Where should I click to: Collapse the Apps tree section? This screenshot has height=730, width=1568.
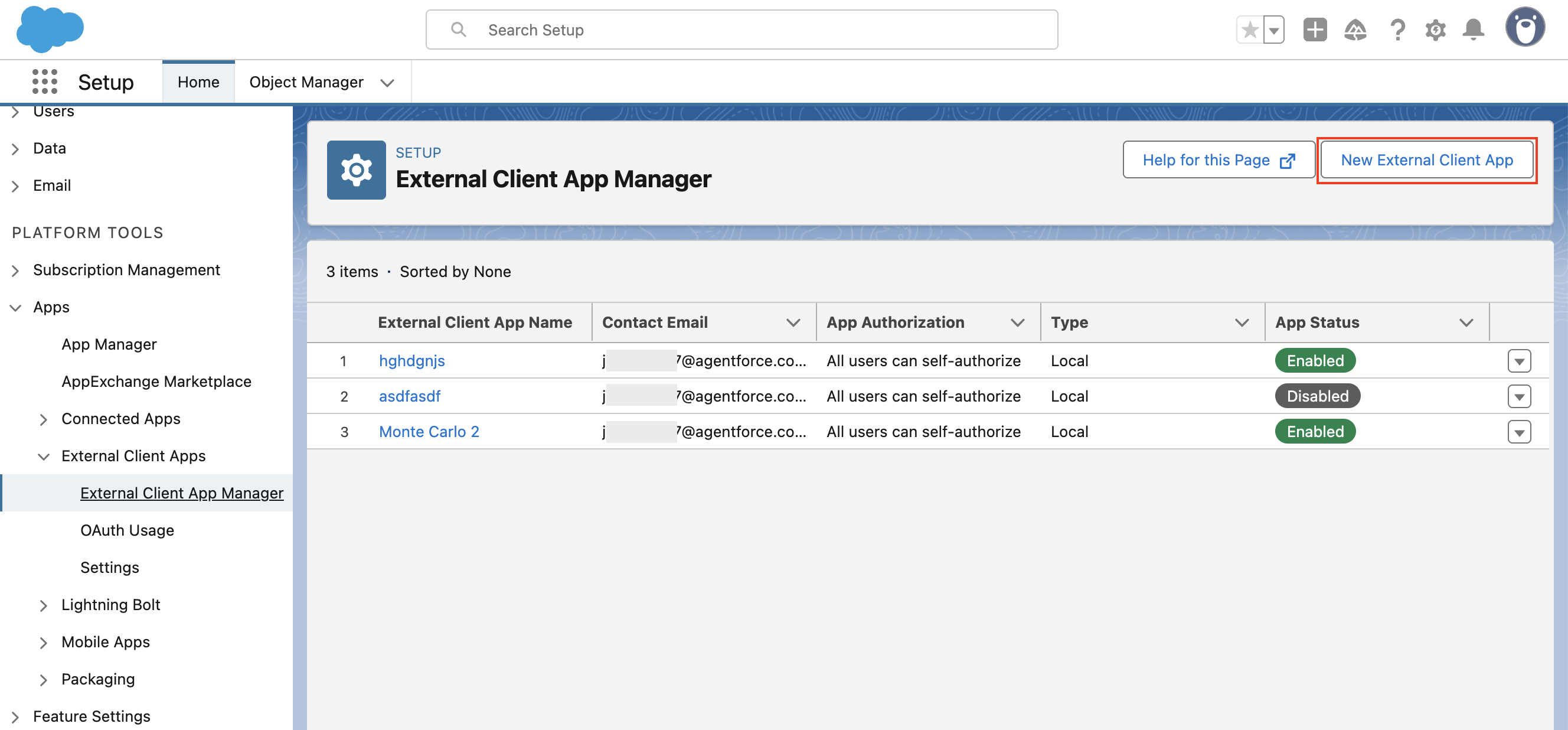click(15, 308)
